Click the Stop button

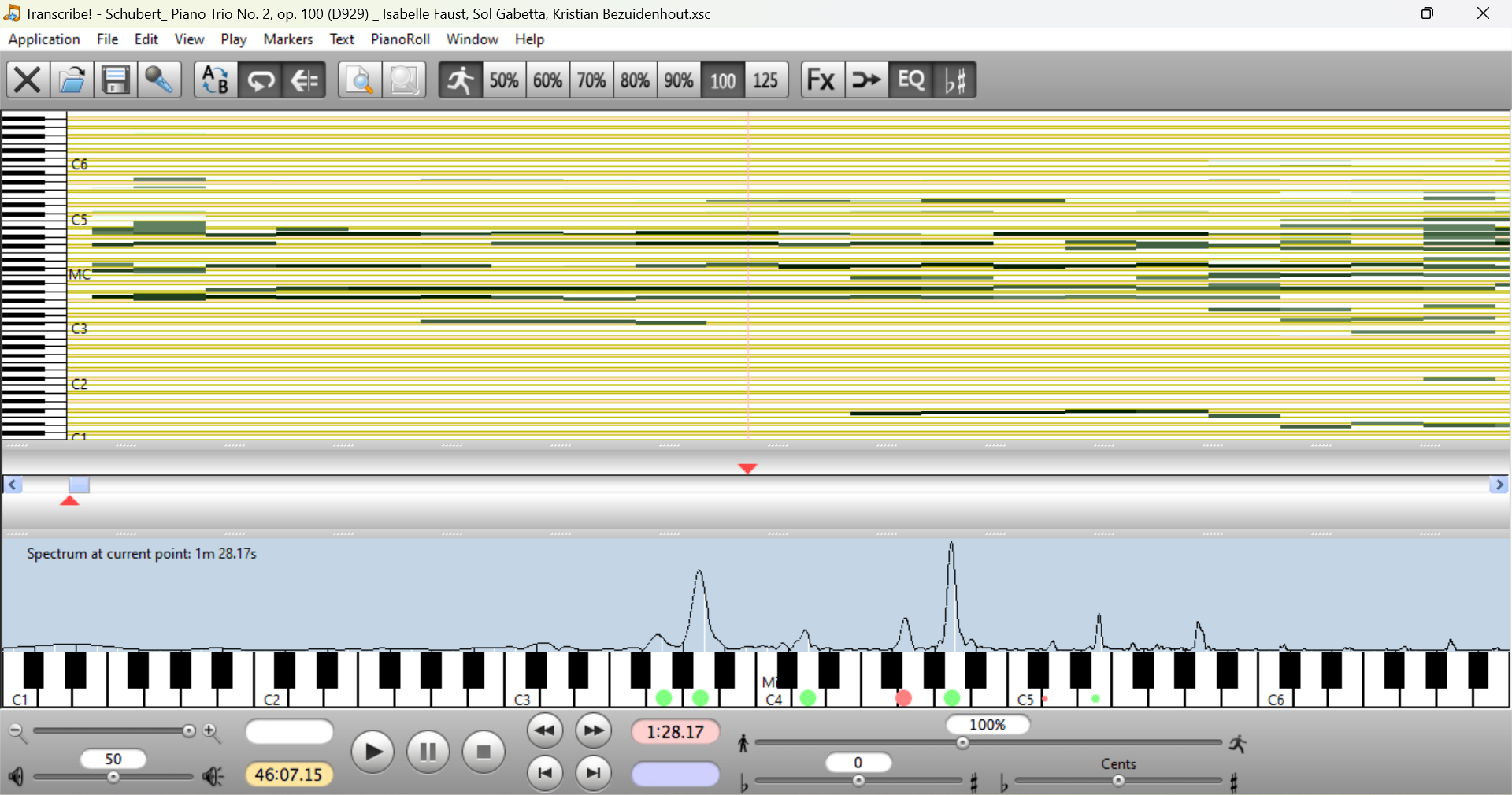tap(484, 752)
